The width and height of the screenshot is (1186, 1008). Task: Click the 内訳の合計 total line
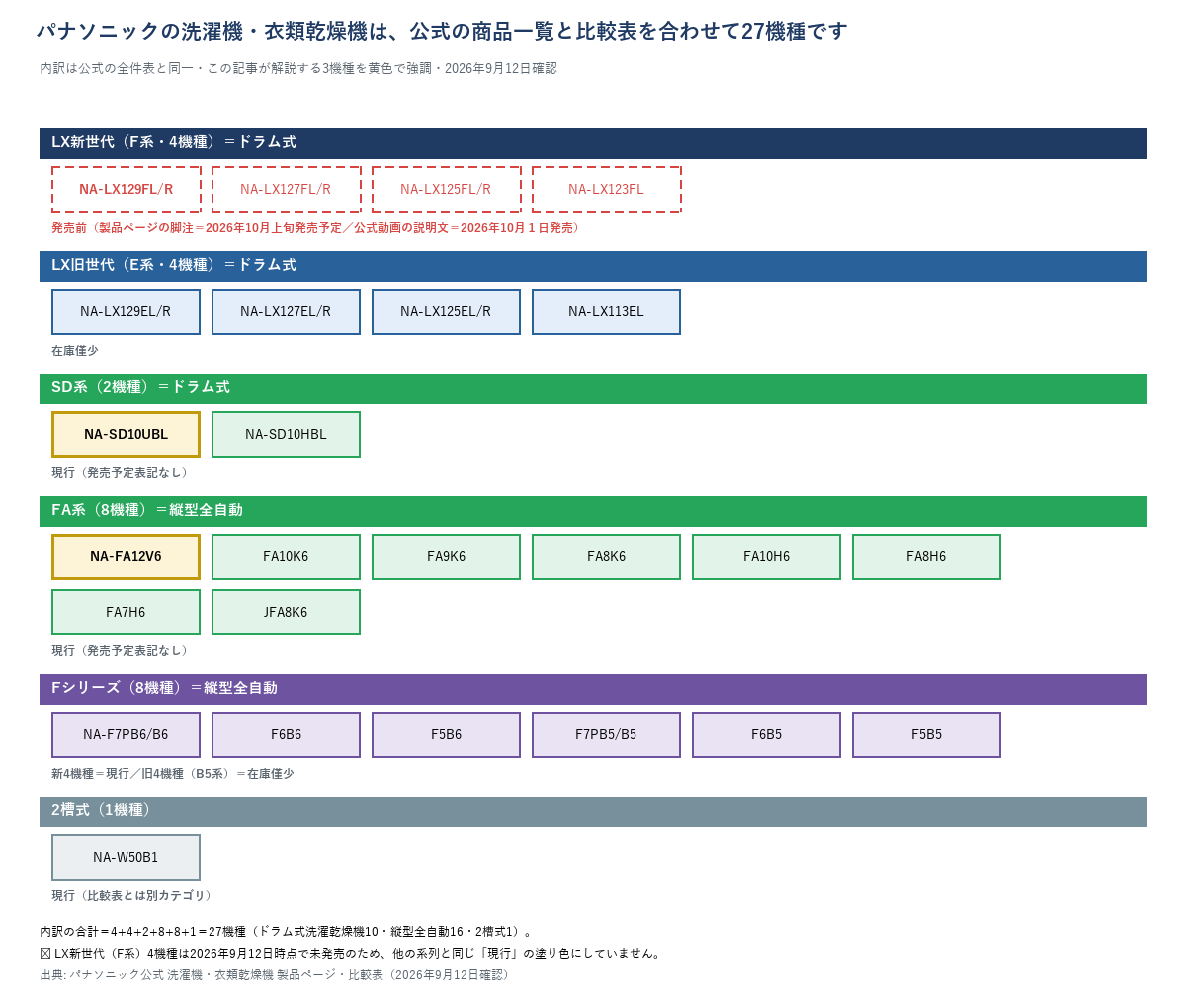point(289,932)
